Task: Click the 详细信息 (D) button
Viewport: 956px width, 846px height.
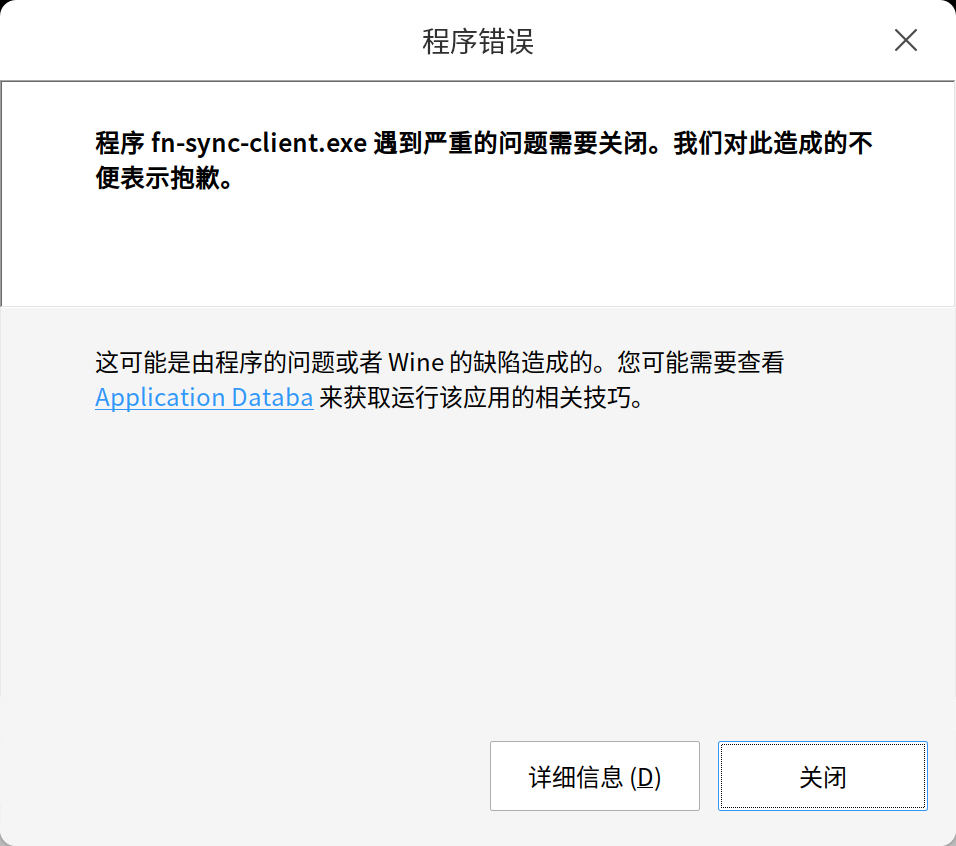Action: 594,776
